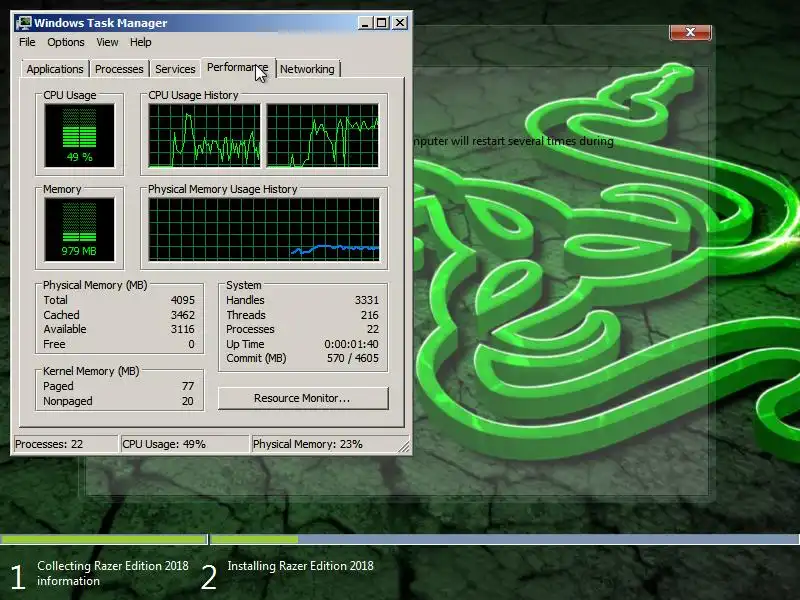
Task: Close the Task Manager window
Action: pos(400,23)
